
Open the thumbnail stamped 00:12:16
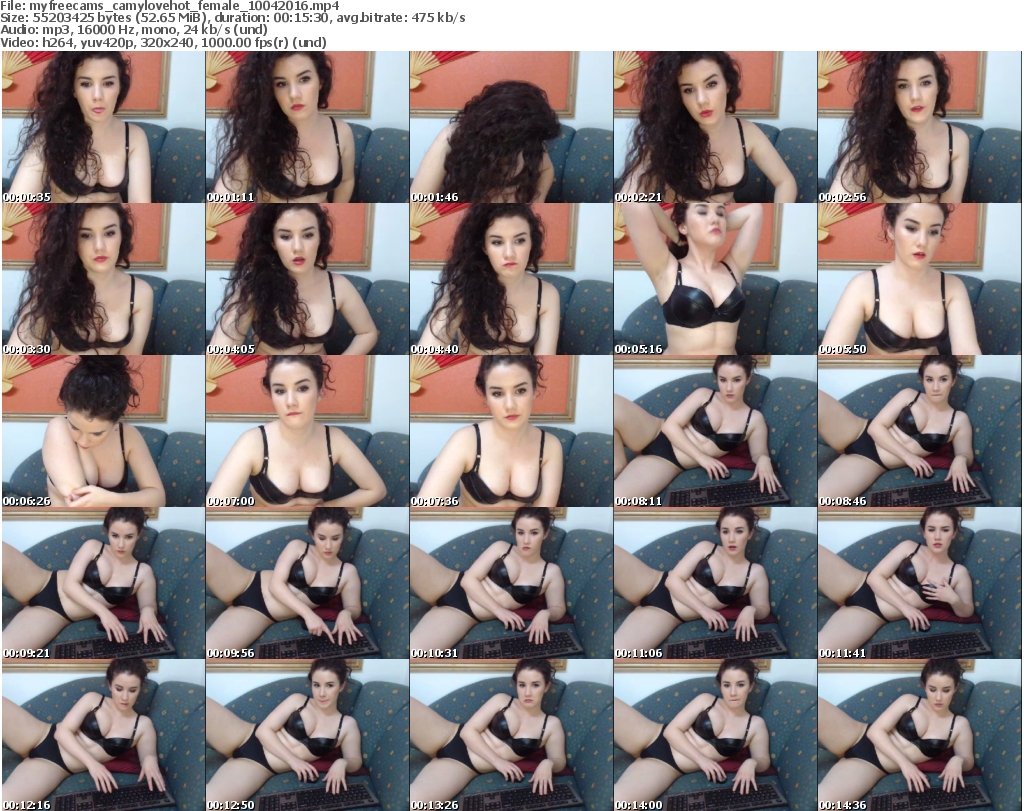point(103,735)
